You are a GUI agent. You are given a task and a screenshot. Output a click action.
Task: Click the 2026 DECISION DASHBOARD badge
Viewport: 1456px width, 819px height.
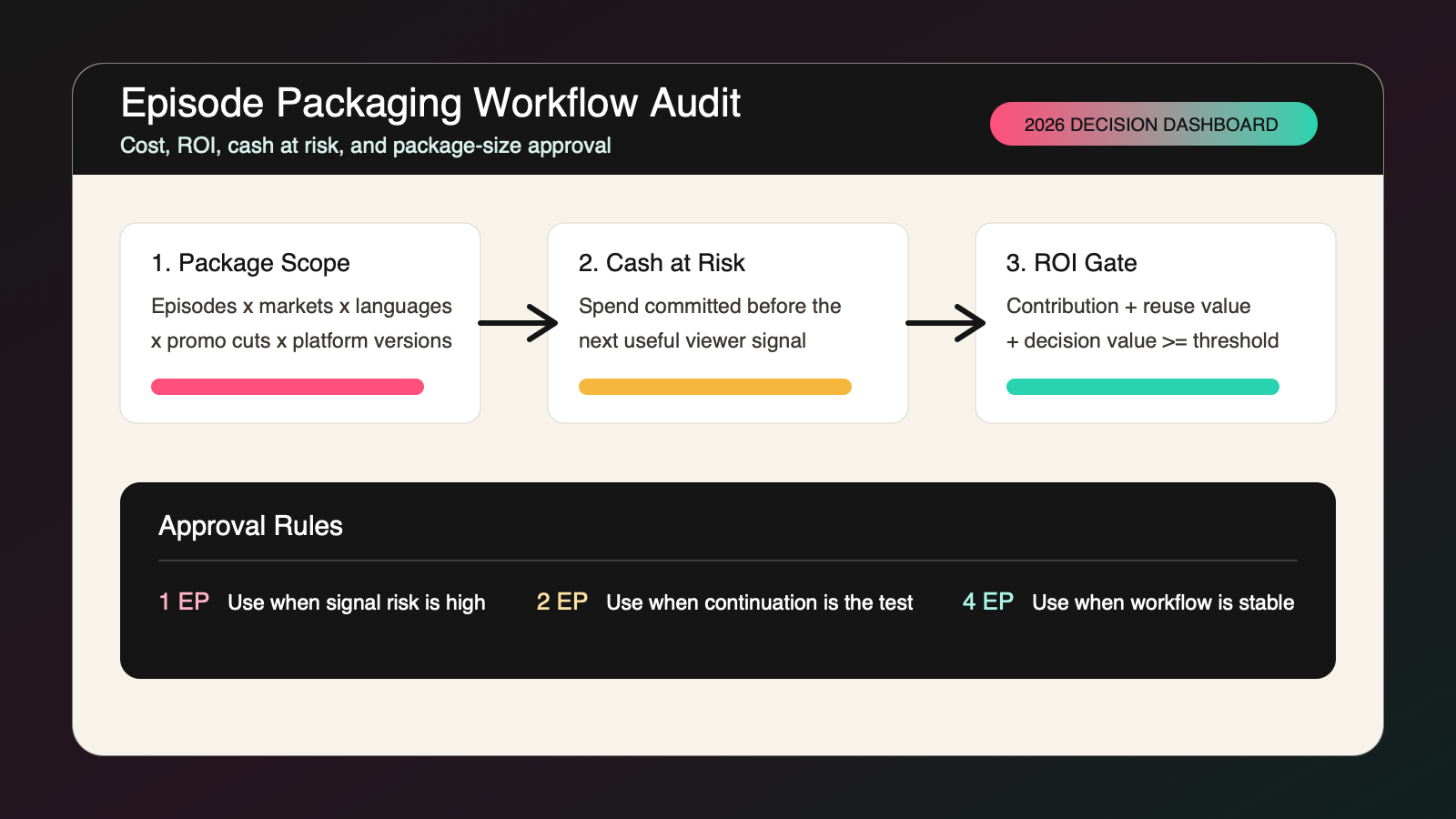[x=1153, y=124]
